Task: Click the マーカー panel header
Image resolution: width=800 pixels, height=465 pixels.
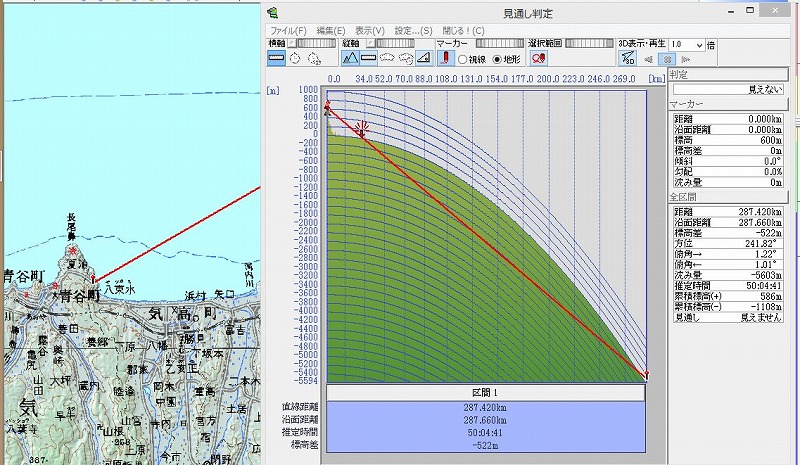Action: point(729,104)
